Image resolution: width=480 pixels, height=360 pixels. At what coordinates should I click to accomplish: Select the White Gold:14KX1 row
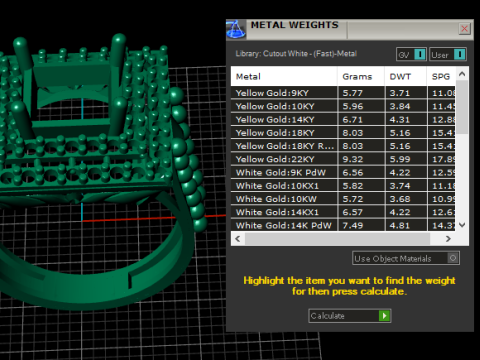[x=343, y=212]
